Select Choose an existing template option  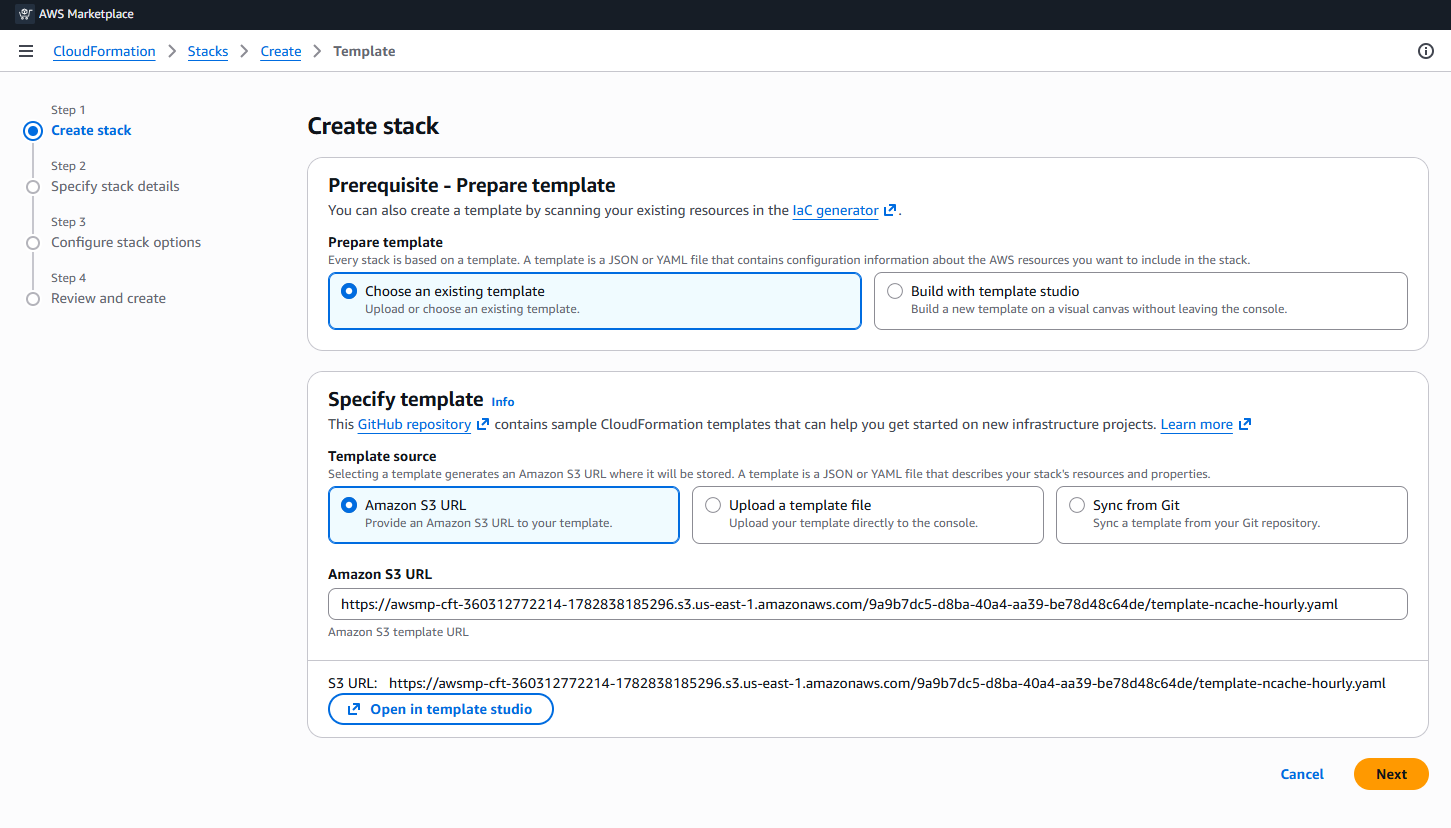595,300
